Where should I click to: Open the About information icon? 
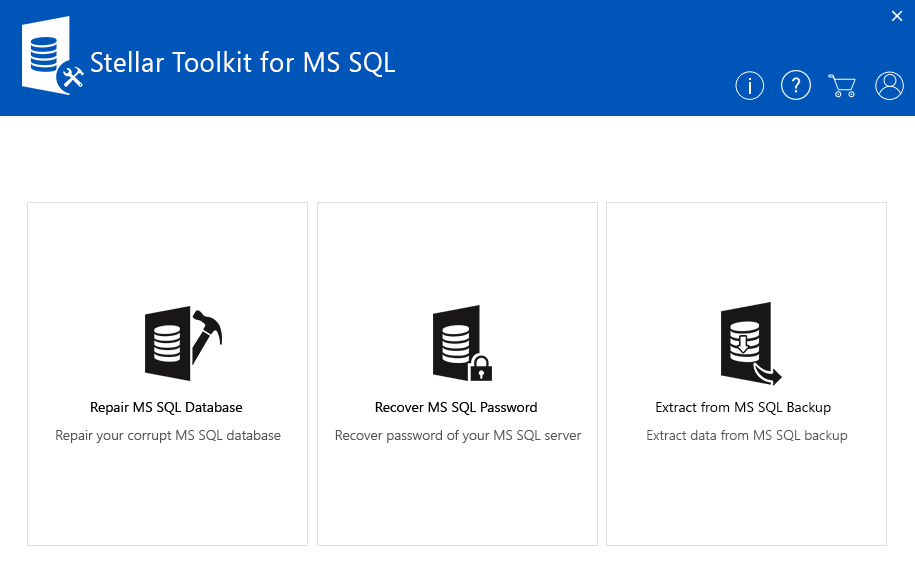[749, 86]
